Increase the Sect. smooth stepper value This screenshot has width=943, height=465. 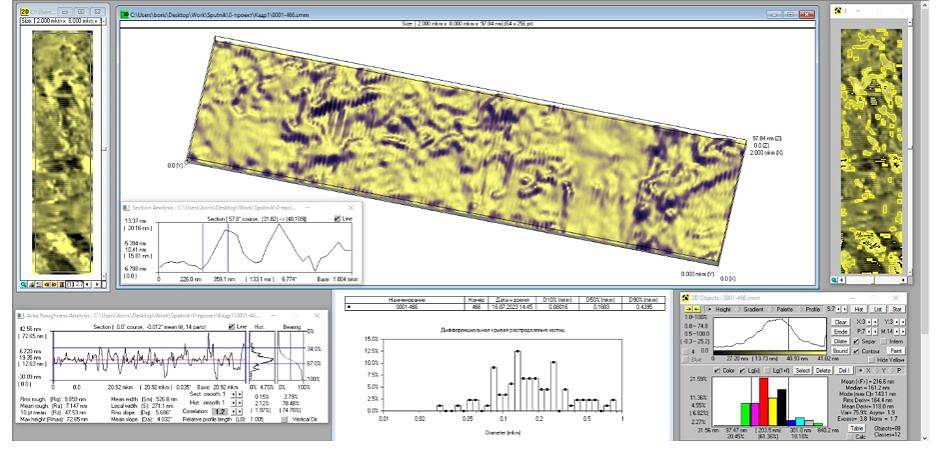click(241, 393)
